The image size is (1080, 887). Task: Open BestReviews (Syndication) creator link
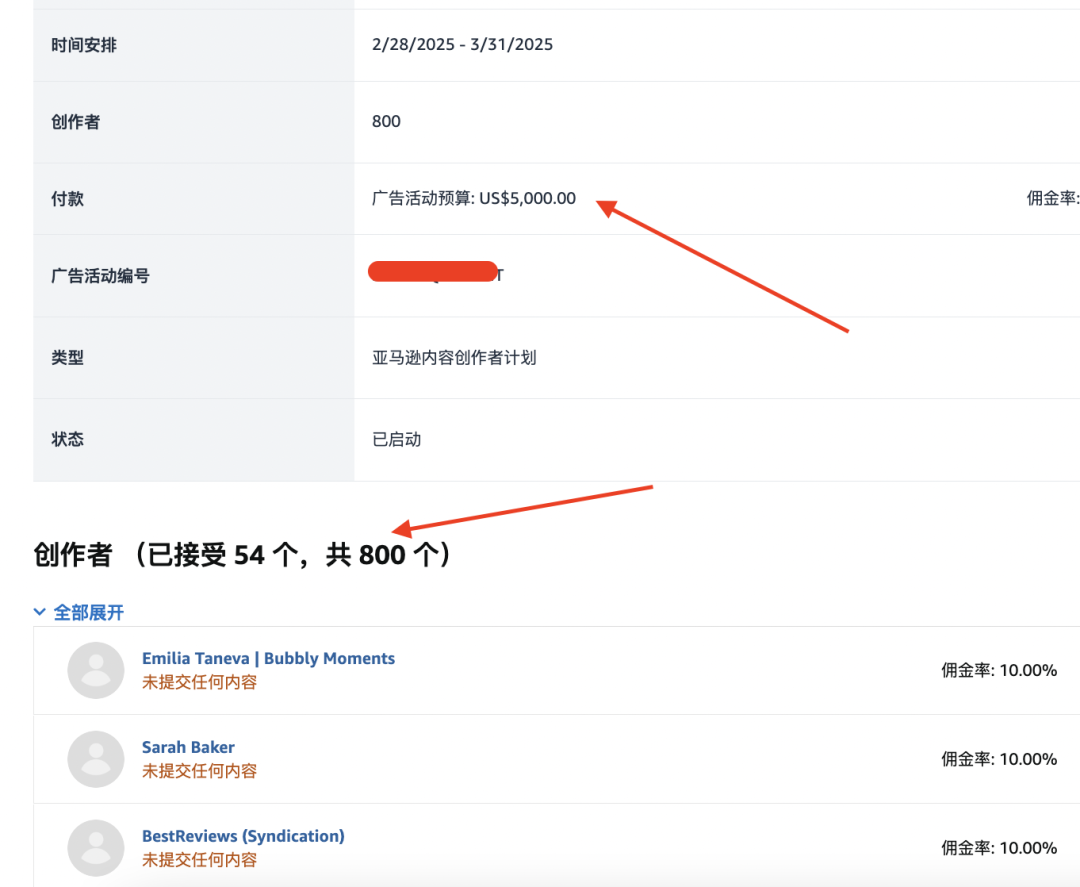pyautogui.click(x=243, y=836)
